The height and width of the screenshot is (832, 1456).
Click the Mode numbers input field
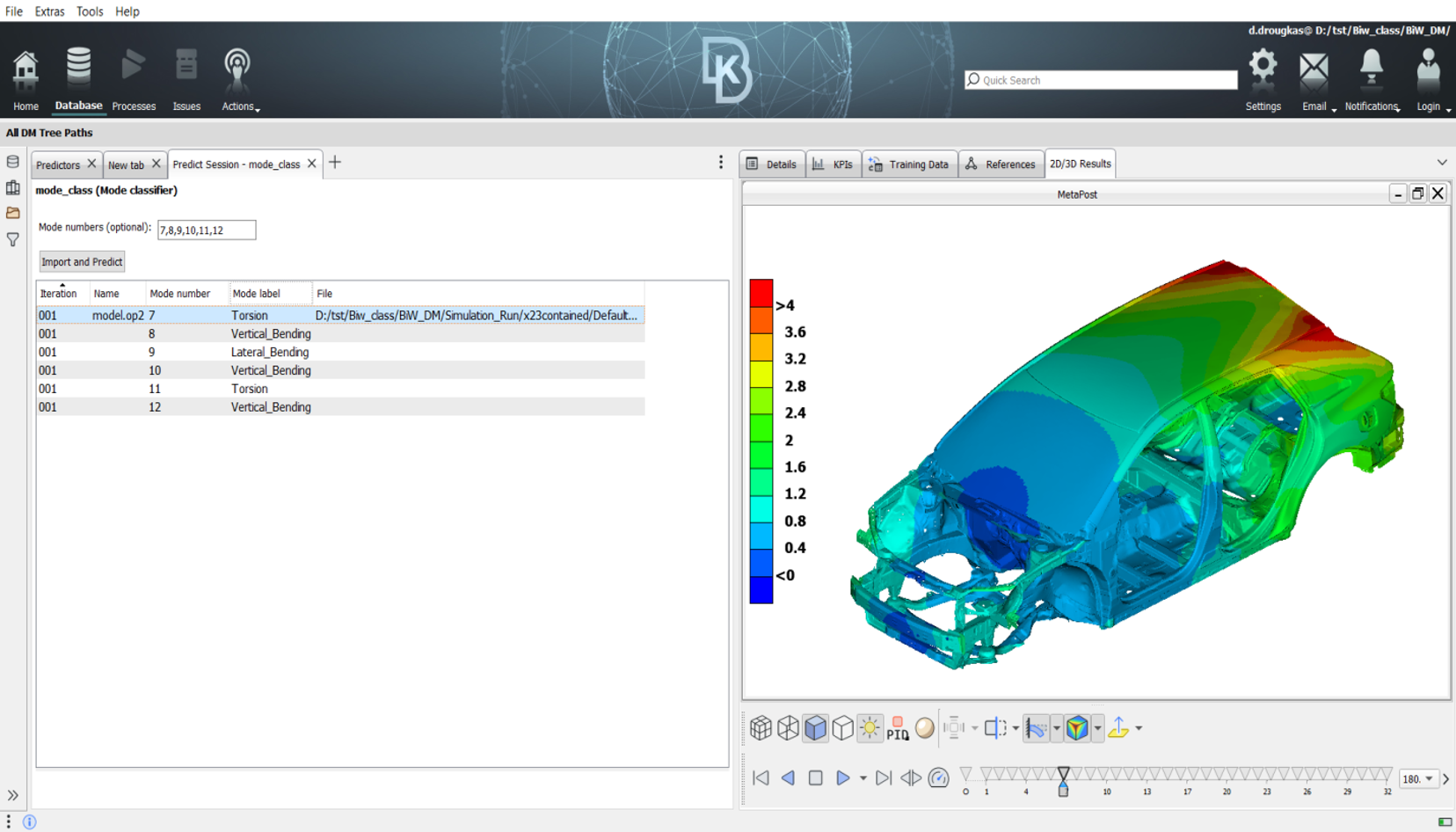pyautogui.click(x=207, y=230)
